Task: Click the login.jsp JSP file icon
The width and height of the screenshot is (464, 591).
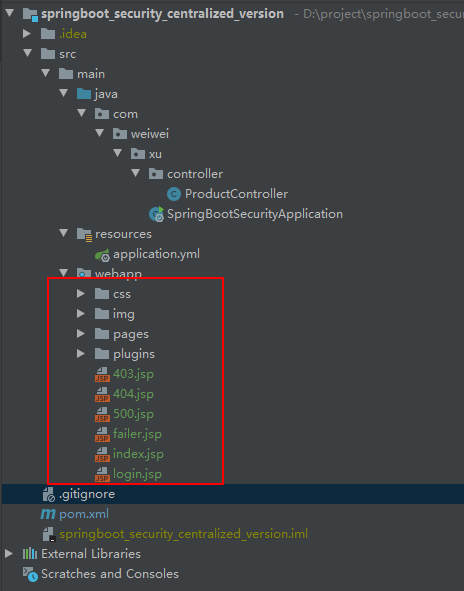Action: coord(102,474)
